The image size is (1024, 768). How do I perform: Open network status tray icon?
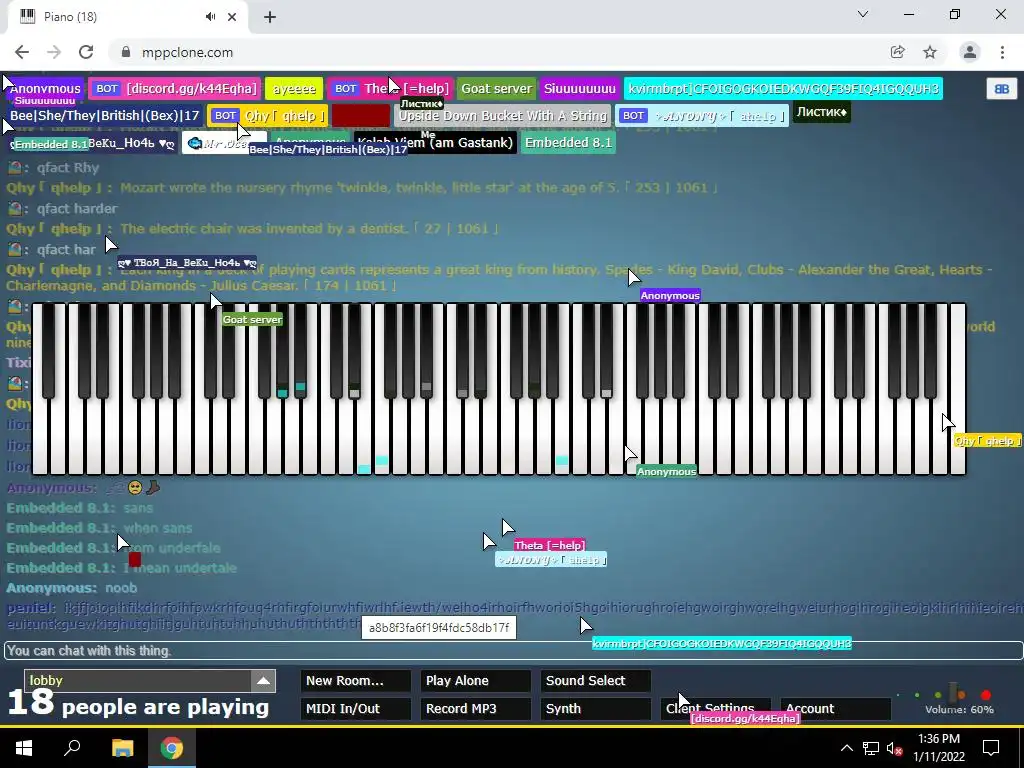[871, 748]
